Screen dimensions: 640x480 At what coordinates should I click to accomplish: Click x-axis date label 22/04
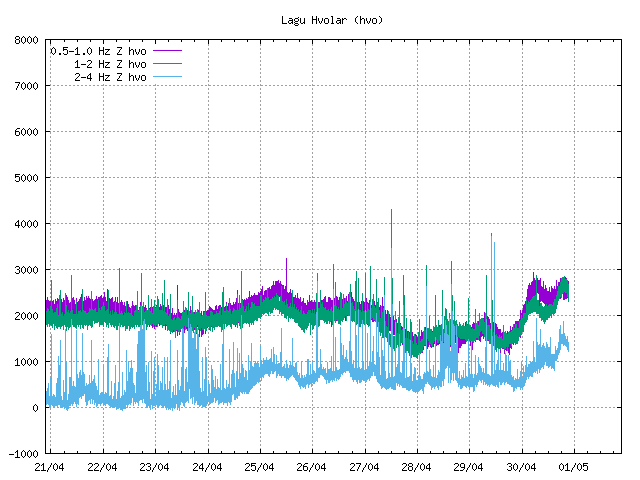tap(102, 467)
